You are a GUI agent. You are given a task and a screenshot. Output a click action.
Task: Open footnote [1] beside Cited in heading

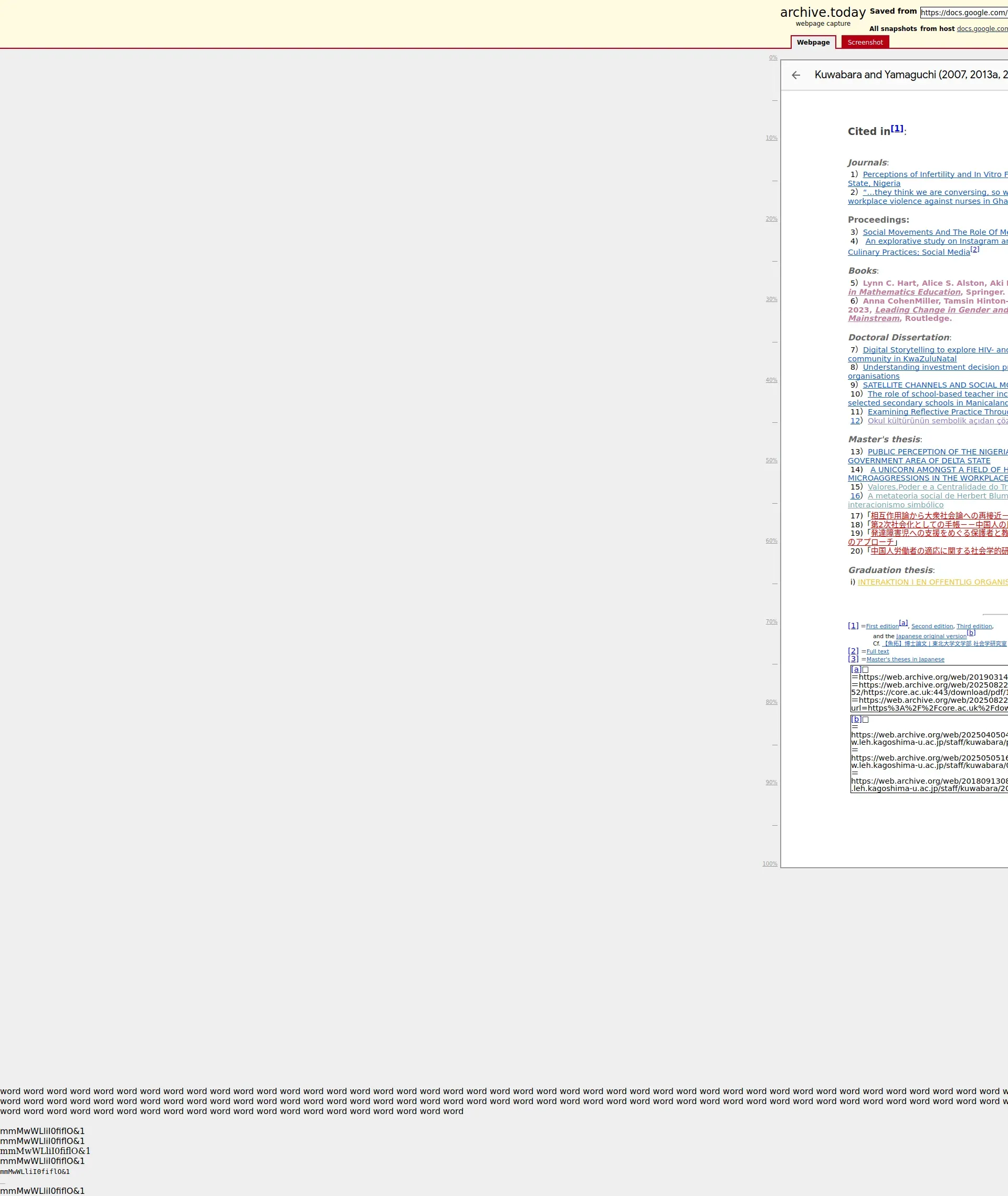pyautogui.click(x=897, y=129)
